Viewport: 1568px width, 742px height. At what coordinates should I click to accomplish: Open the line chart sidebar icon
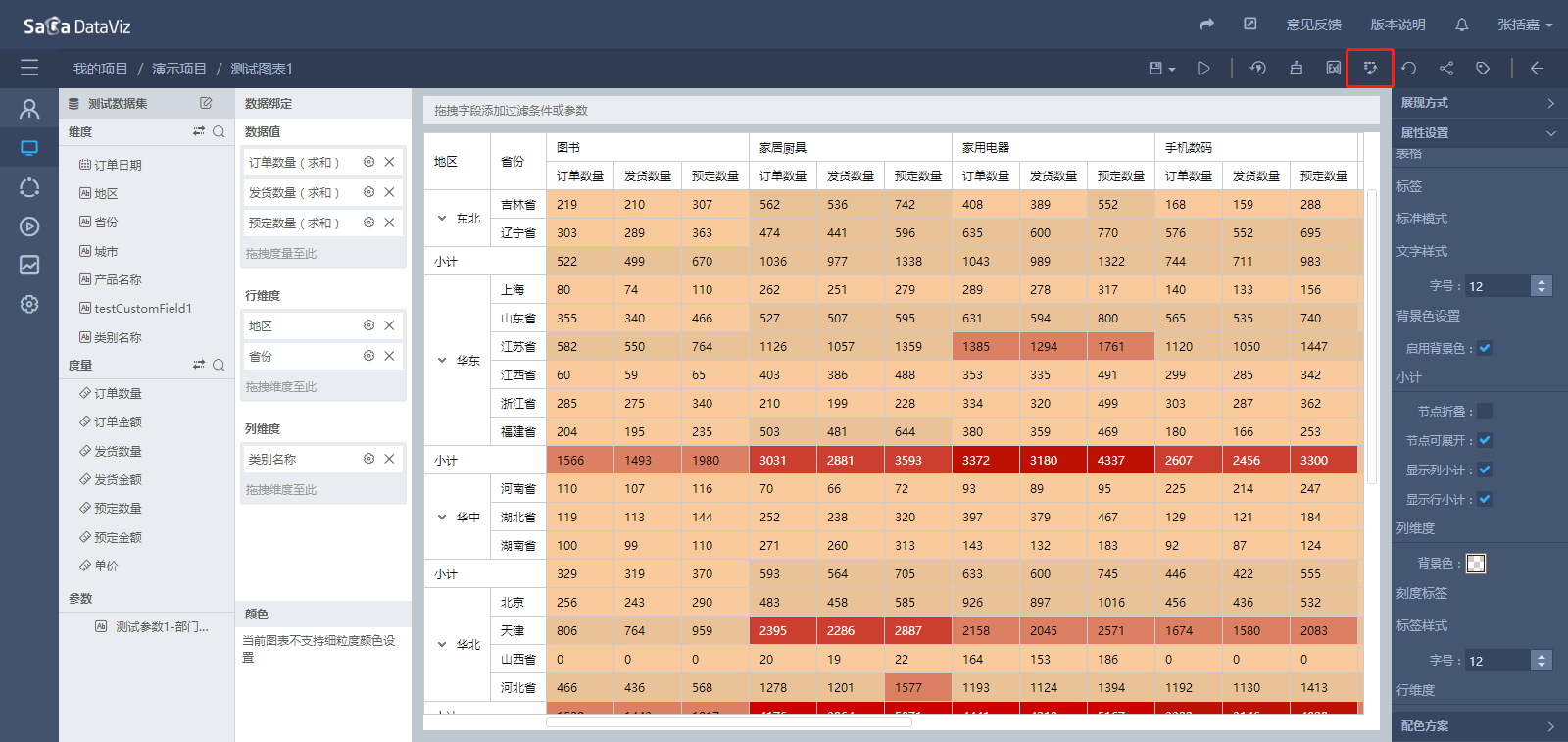click(29, 265)
